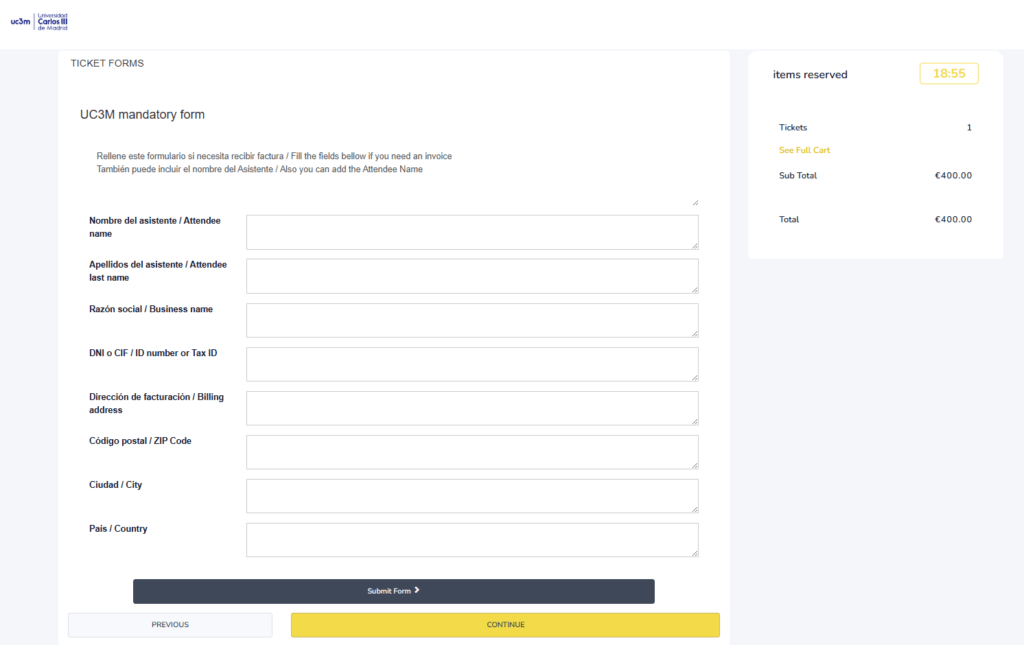The height and width of the screenshot is (645, 1024).
Task: Click the Business name text box
Action: 471,320
